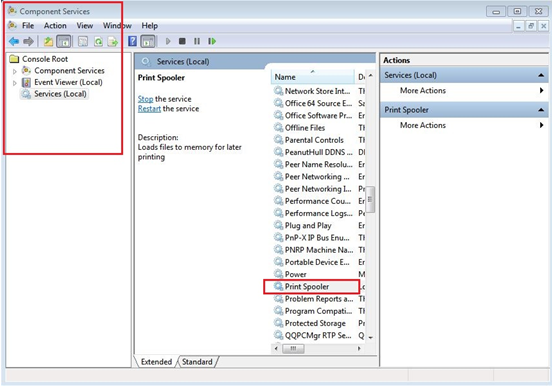Click the Back arrow toolbar icon
Screen dimensions: 552x386
tap(14, 42)
